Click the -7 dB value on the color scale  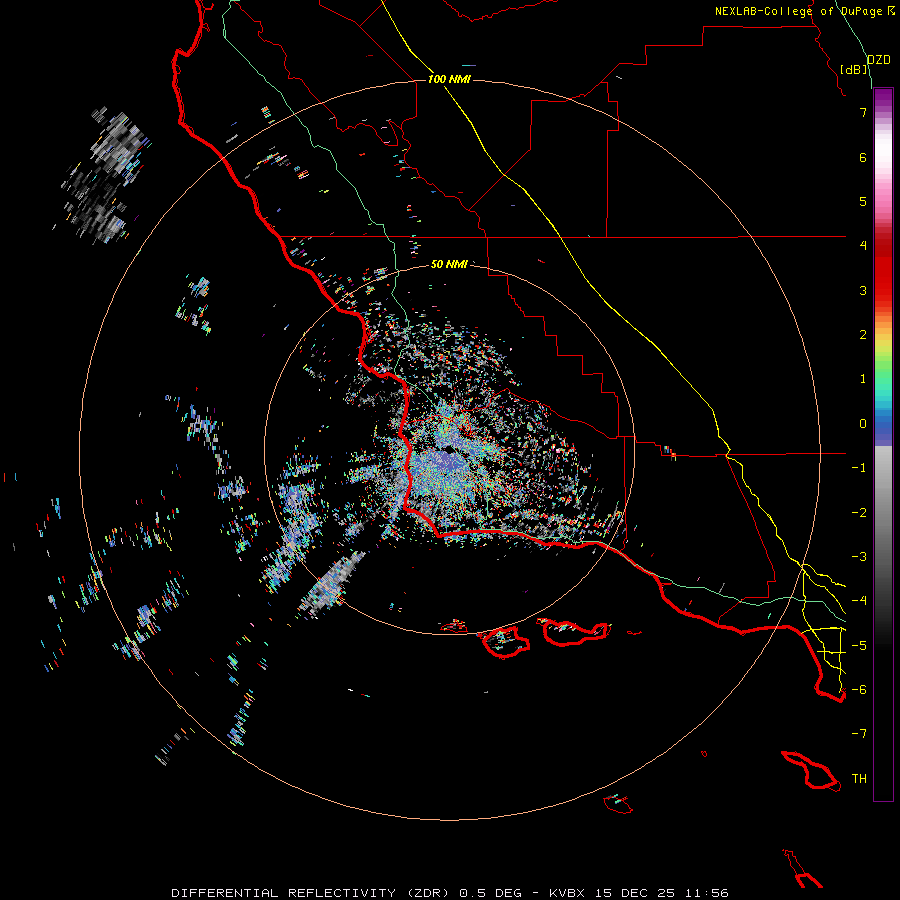tap(859, 734)
